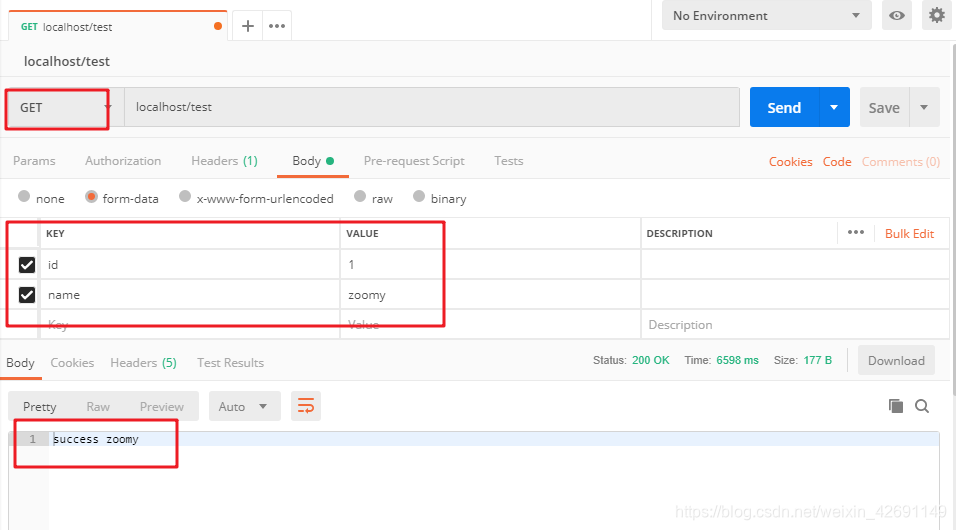Switch response view to Pretty
The image size is (956, 530).
(40, 407)
